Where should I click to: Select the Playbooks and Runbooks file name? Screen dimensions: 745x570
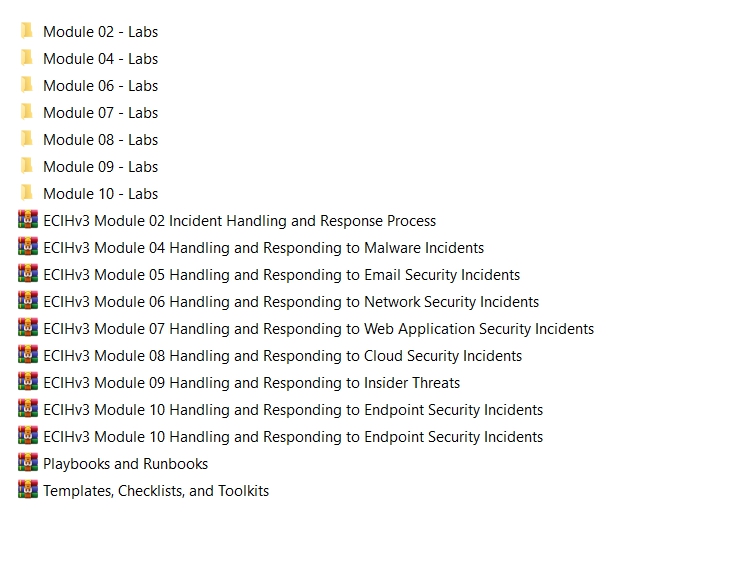[125, 464]
